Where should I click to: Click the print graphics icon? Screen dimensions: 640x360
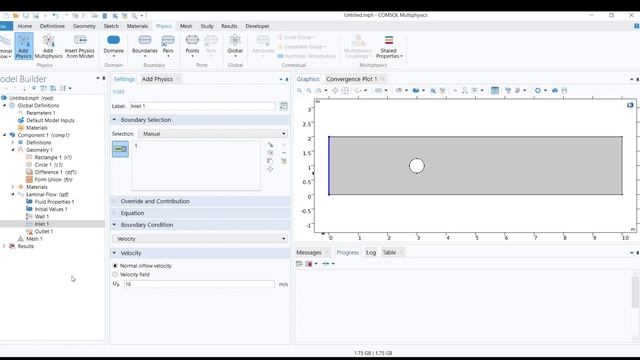coord(564,90)
